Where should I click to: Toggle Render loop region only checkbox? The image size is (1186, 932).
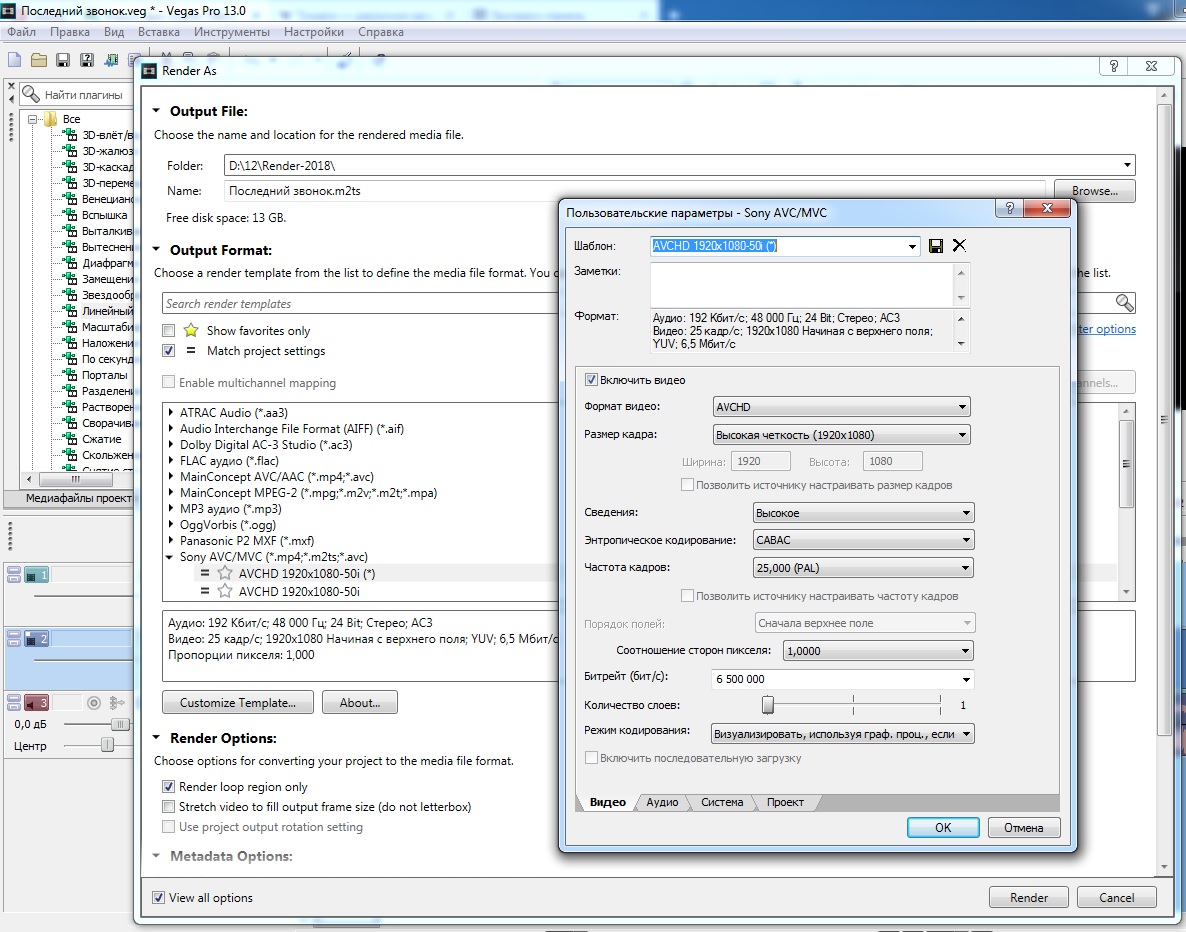pyautogui.click(x=168, y=787)
